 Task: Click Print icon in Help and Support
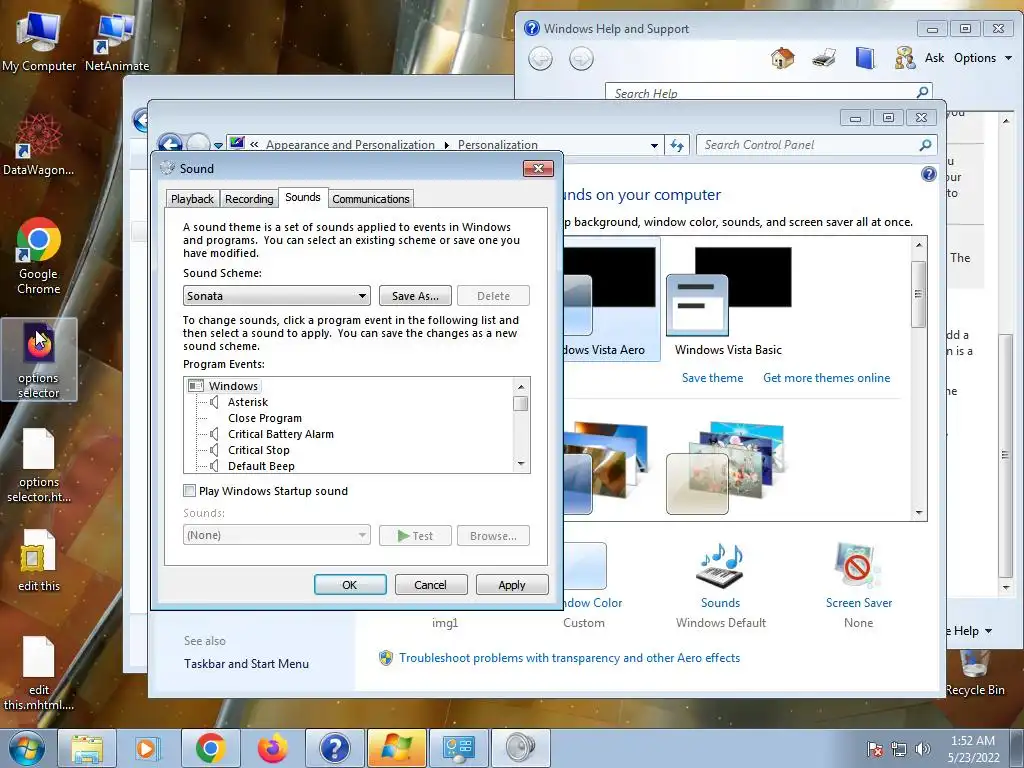point(824,58)
